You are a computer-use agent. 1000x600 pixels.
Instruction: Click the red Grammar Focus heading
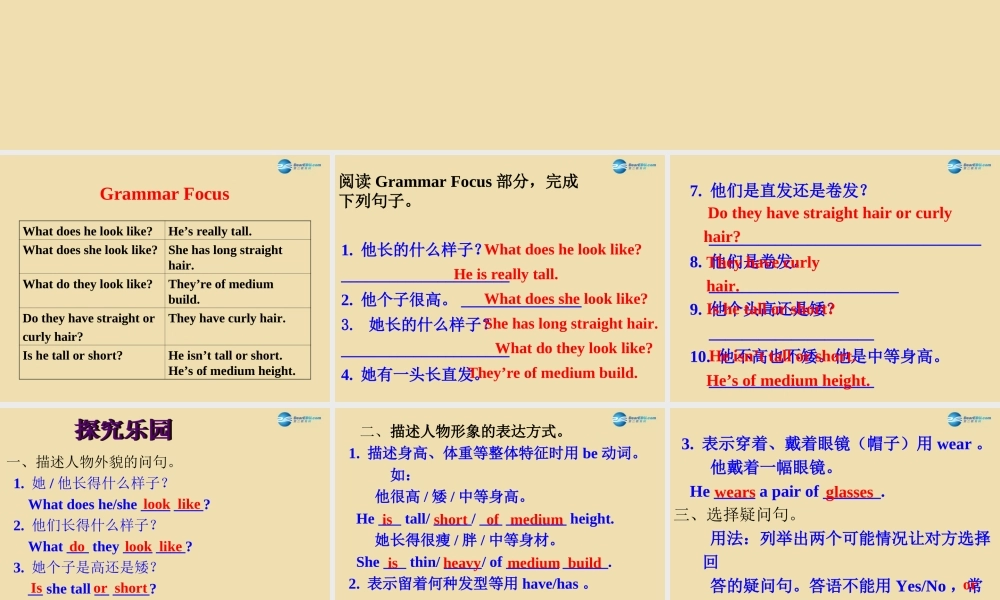point(164,194)
